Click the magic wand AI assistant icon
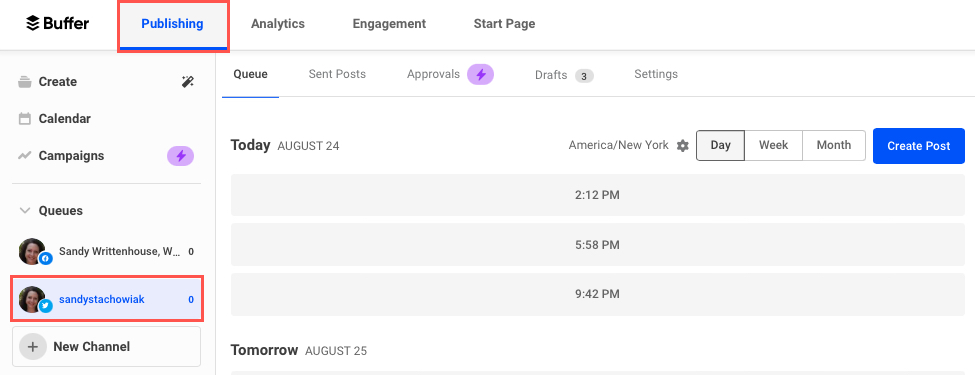Viewport: 975px width, 375px height. (x=187, y=82)
